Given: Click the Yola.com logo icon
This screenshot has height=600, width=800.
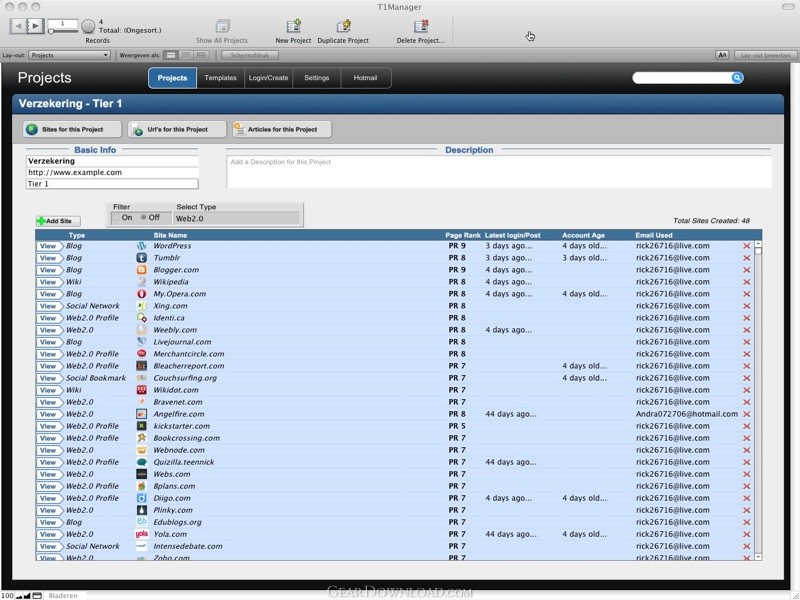Looking at the screenshot, I should (x=141, y=534).
